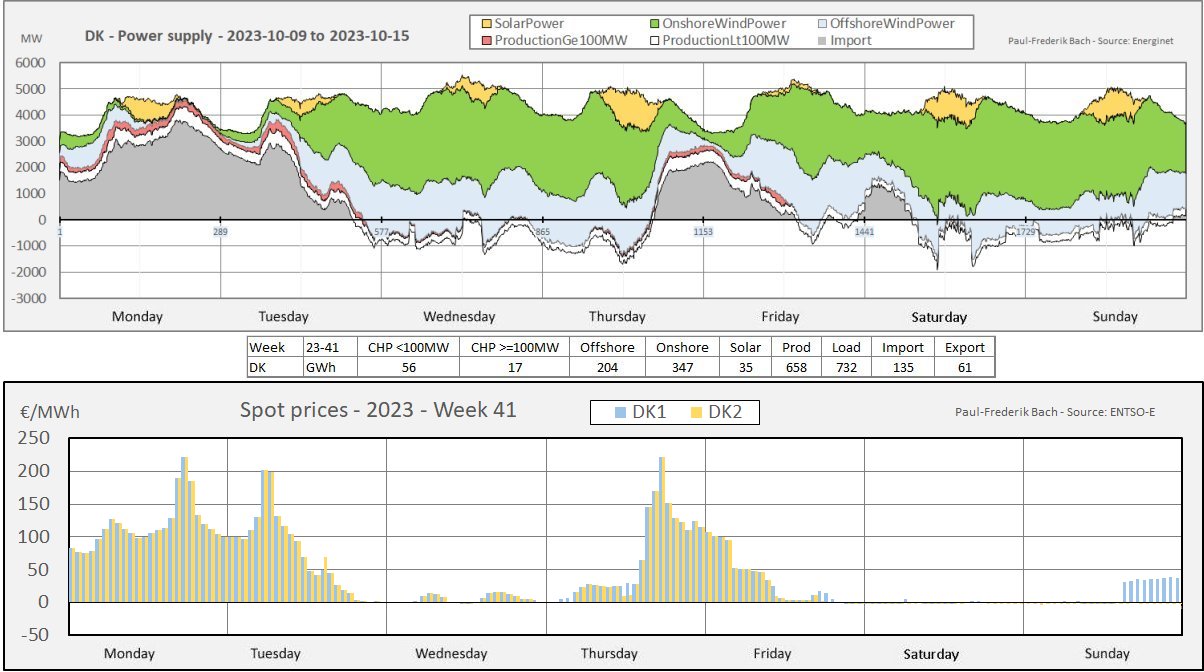Select the 1441 marker on the x-axis

coord(865,232)
